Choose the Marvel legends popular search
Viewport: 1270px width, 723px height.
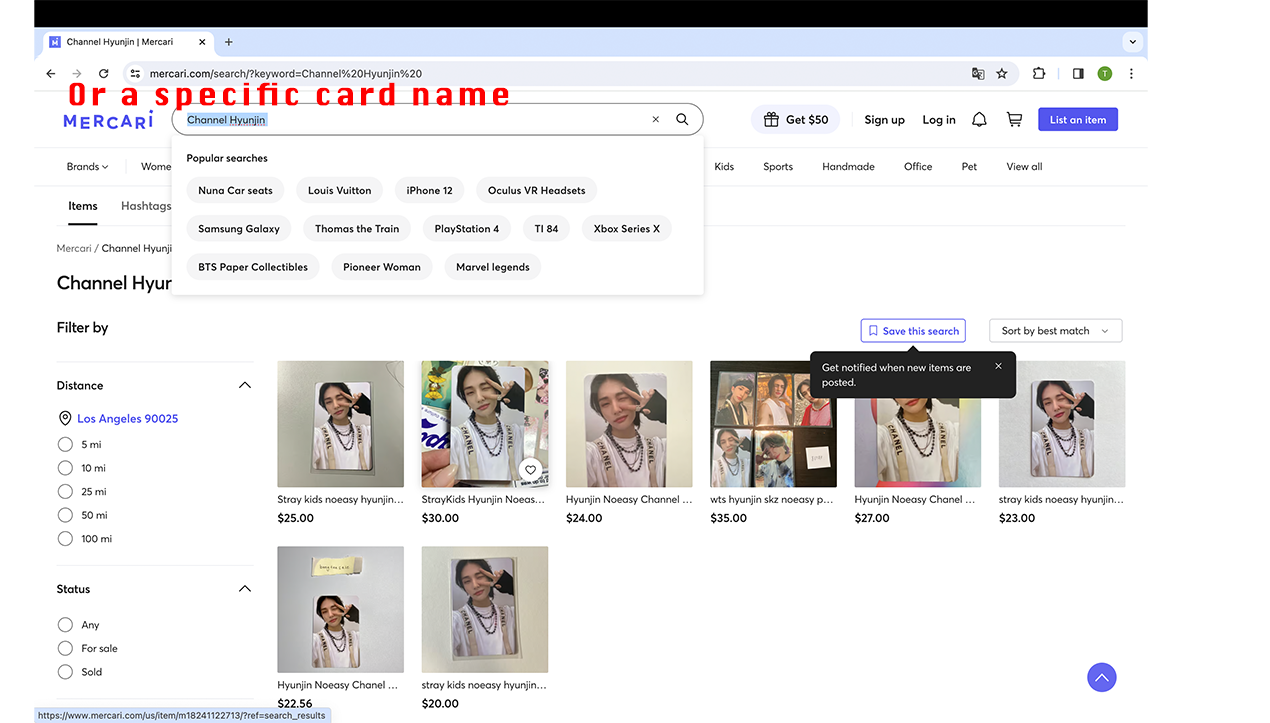pos(493,267)
